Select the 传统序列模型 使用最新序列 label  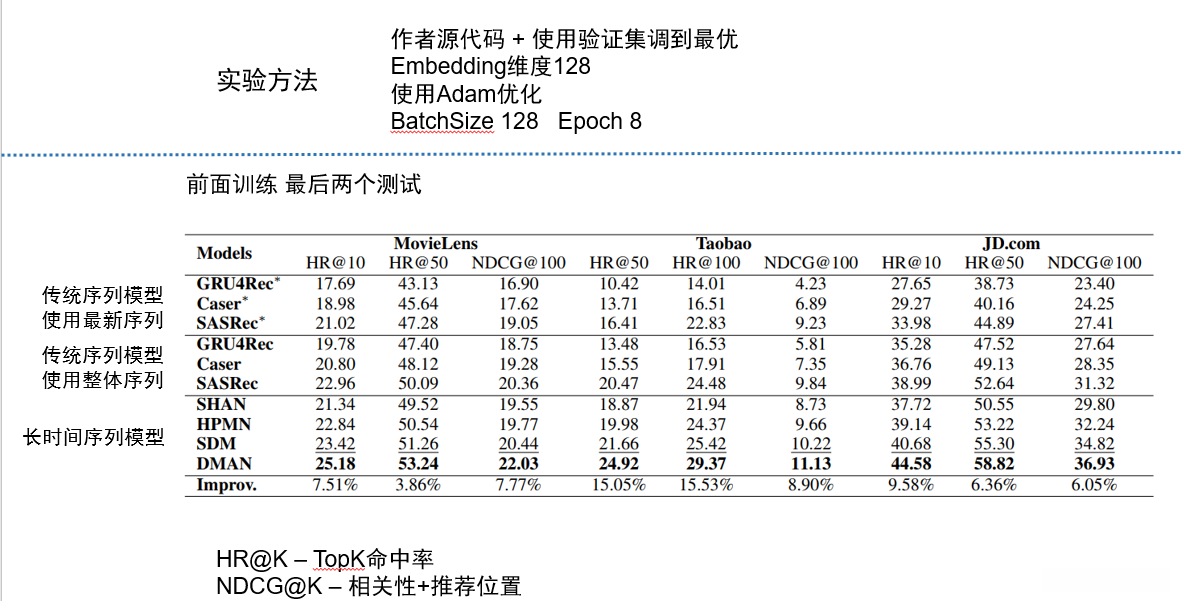[x=103, y=307]
